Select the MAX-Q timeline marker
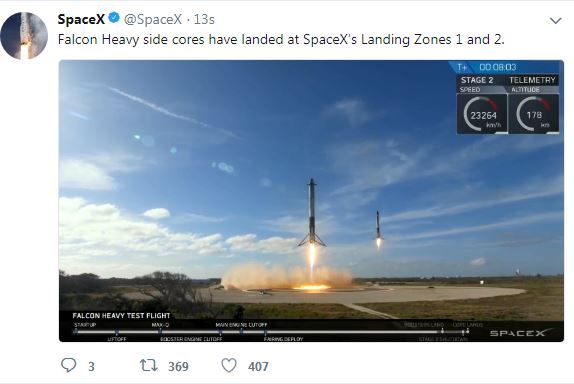The width and height of the screenshot is (574, 384). [160, 325]
